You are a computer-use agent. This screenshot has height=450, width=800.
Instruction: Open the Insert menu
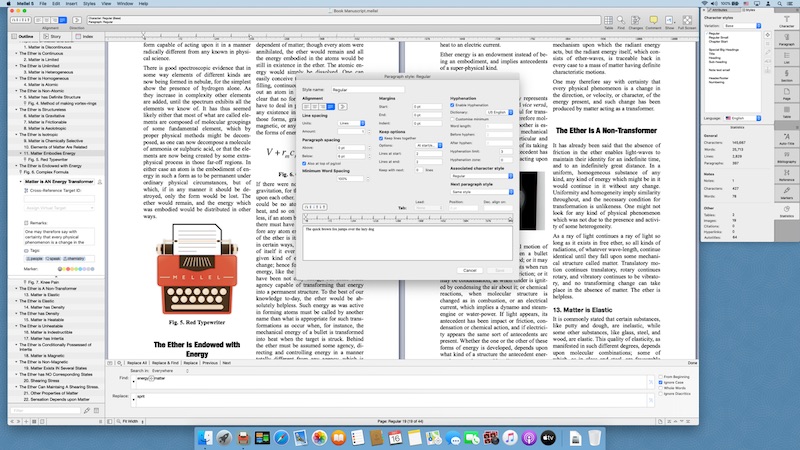click(71, 4)
